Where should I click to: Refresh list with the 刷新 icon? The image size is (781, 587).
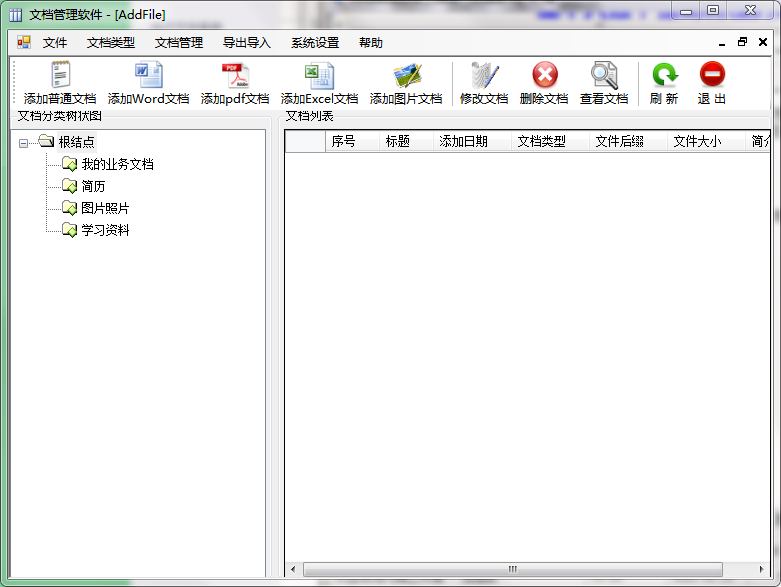(664, 76)
